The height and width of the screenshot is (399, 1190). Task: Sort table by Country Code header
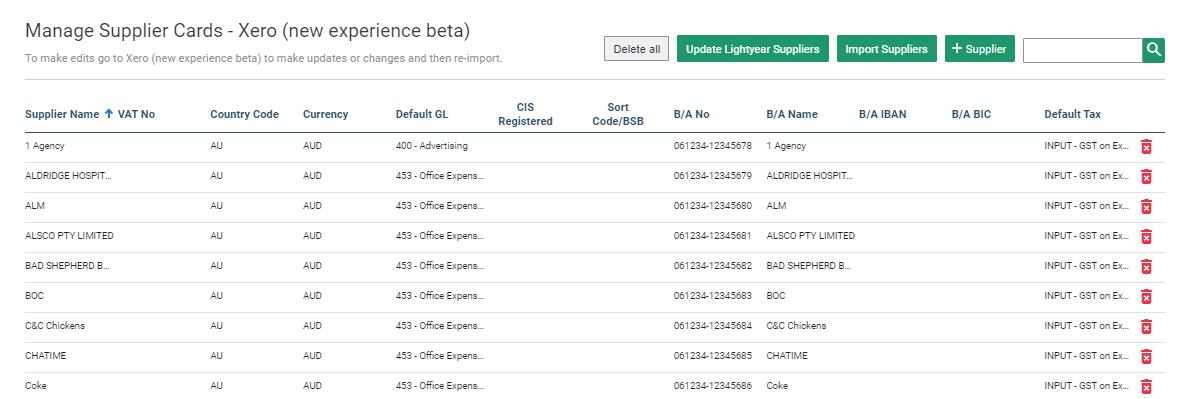pyautogui.click(x=244, y=115)
